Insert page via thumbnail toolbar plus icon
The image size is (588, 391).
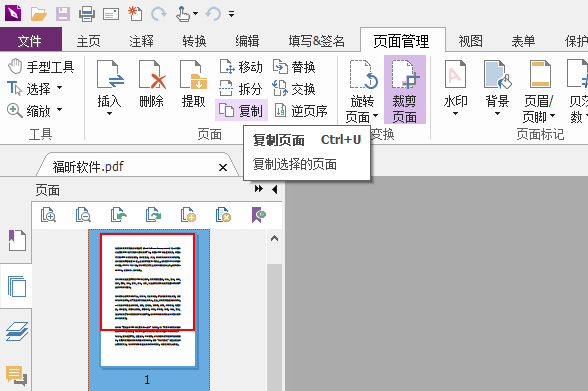coord(188,215)
